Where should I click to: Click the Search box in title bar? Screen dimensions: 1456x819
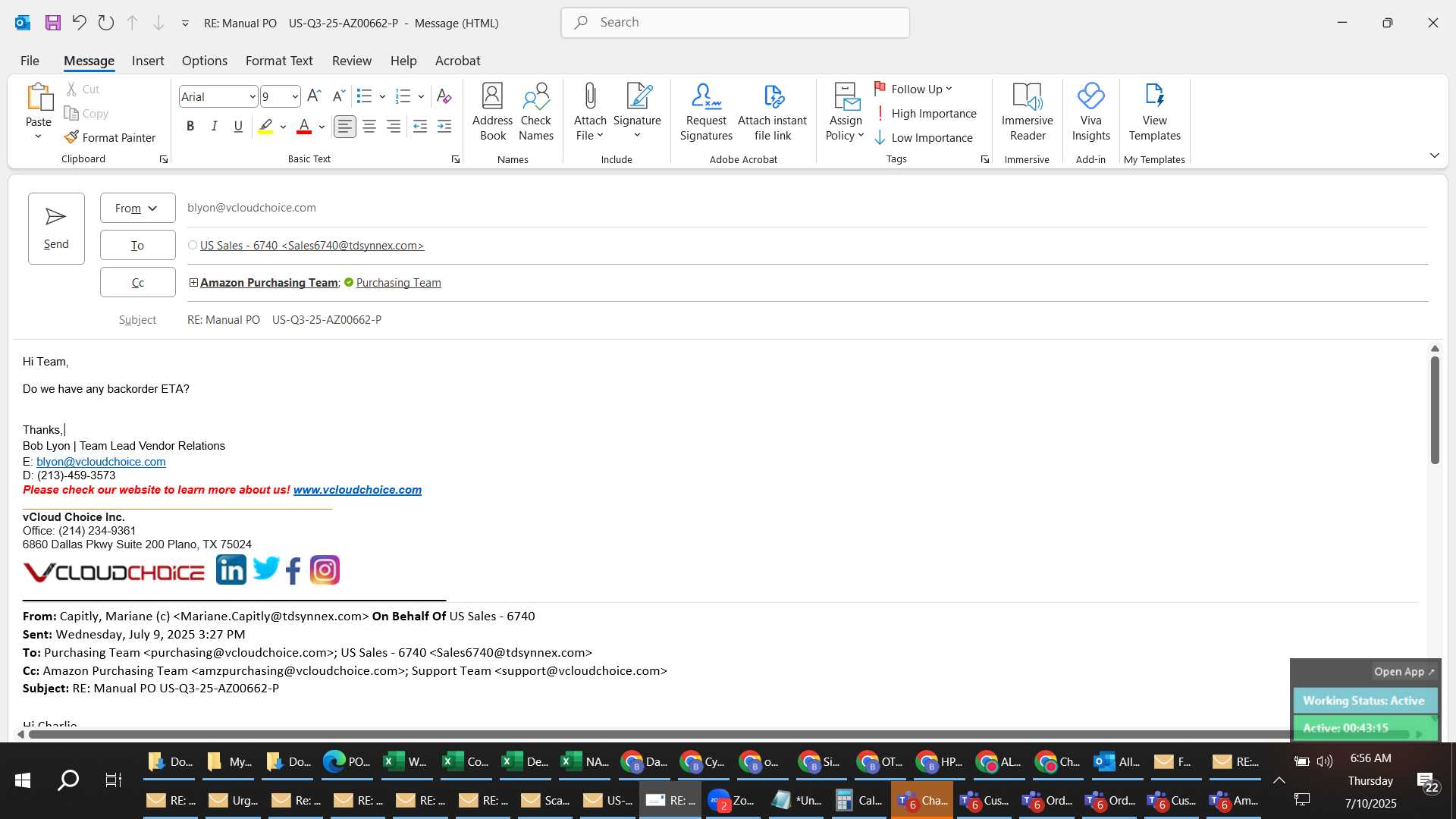[x=735, y=23]
